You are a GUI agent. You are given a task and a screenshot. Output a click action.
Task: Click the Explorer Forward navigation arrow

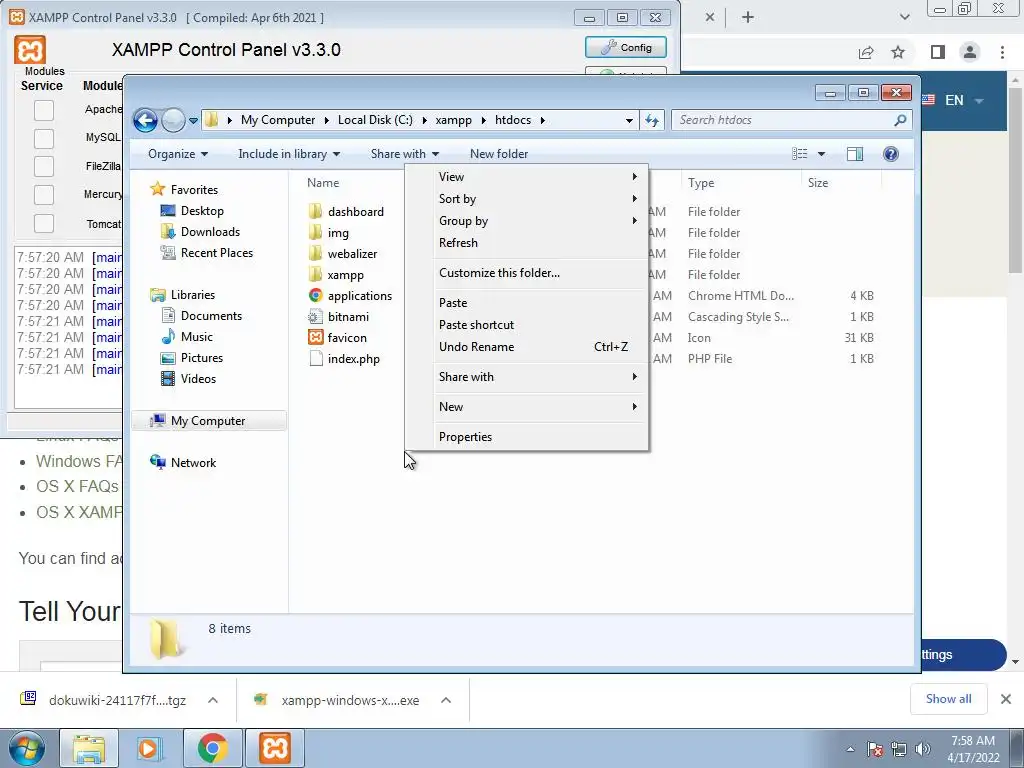173,120
